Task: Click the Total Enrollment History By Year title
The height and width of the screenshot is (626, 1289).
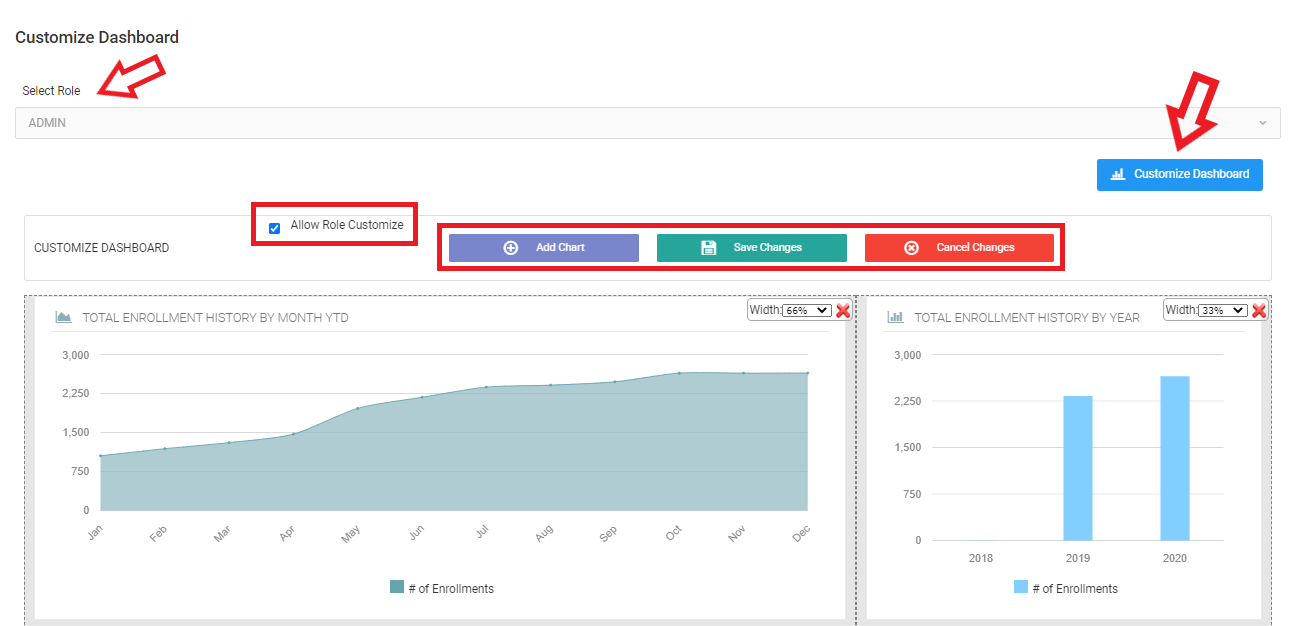Action: [x=1027, y=318]
